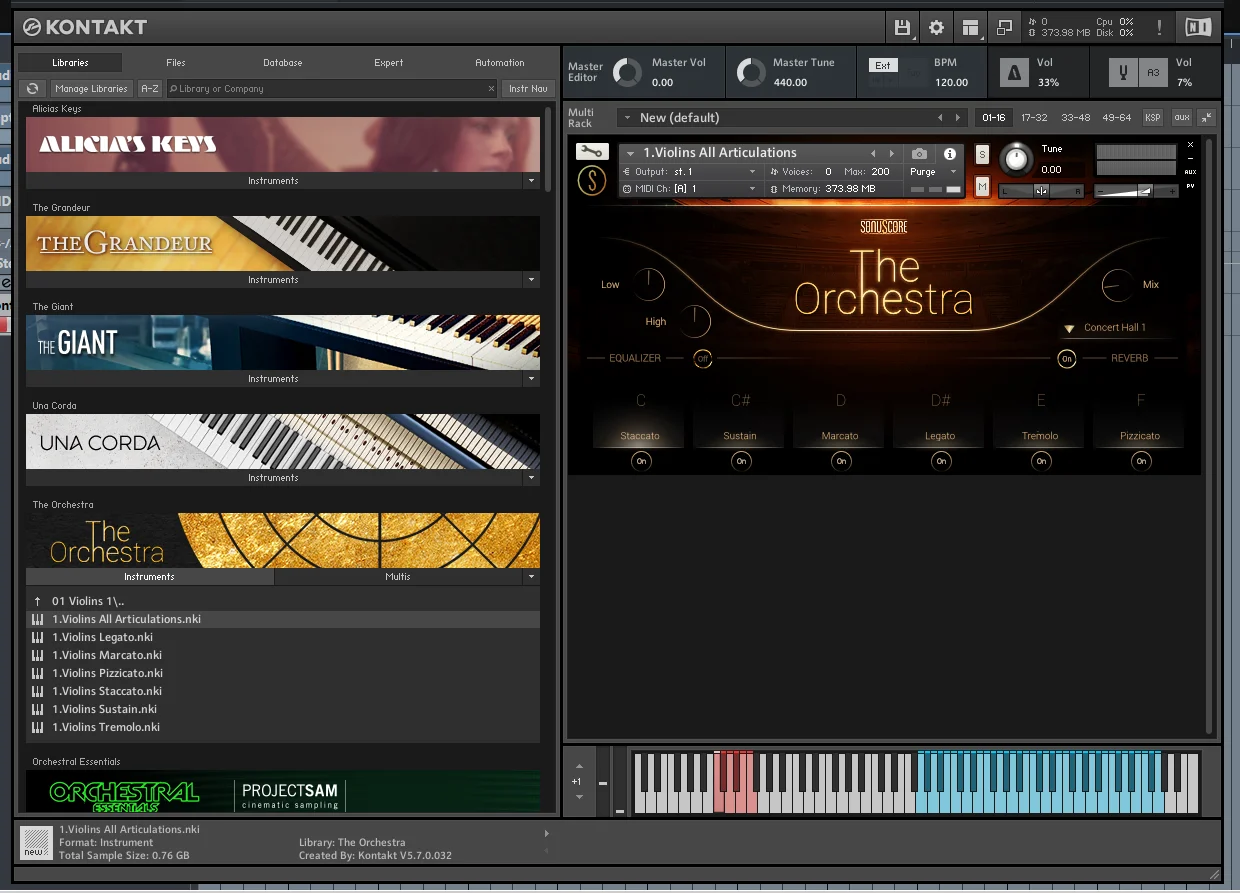1240x893 pixels.
Task: Toggle Marcato articulation On button
Action: [841, 461]
